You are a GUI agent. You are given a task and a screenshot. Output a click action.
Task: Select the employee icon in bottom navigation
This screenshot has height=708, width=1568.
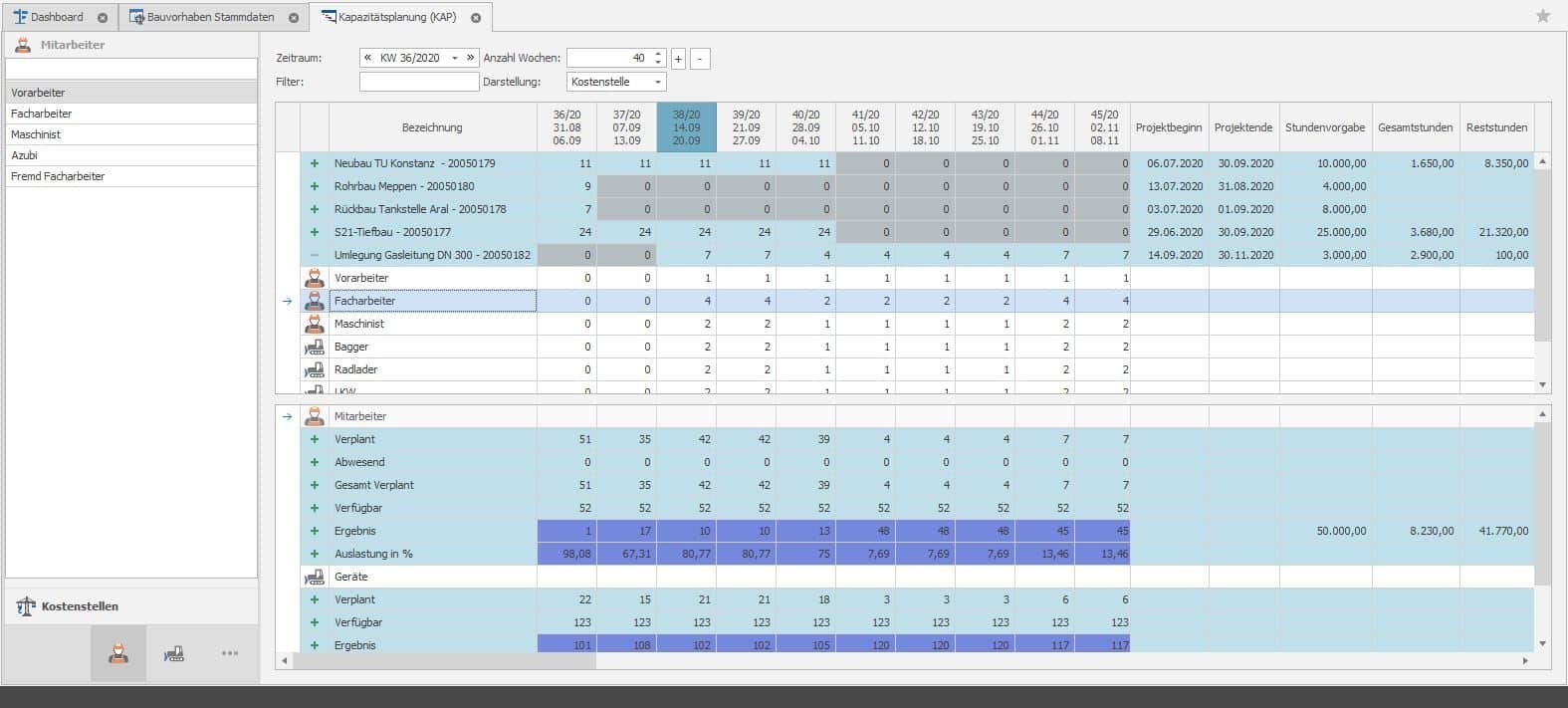click(118, 653)
